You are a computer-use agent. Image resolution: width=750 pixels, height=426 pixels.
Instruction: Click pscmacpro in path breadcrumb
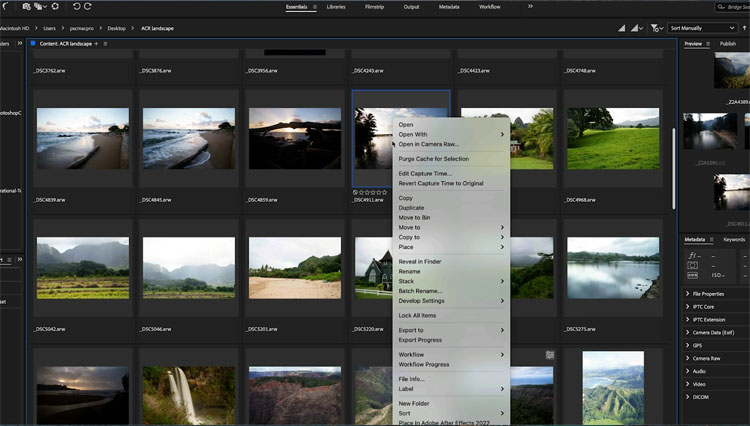click(81, 28)
